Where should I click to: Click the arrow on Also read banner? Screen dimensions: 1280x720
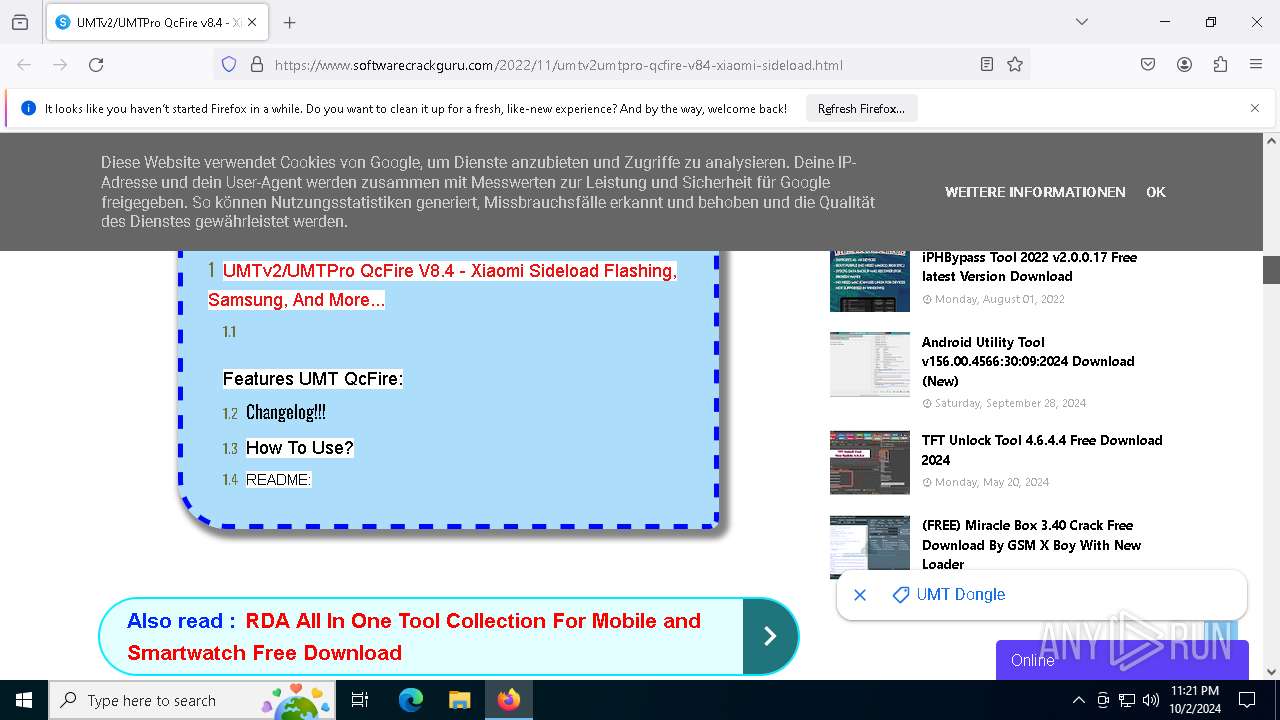769,636
